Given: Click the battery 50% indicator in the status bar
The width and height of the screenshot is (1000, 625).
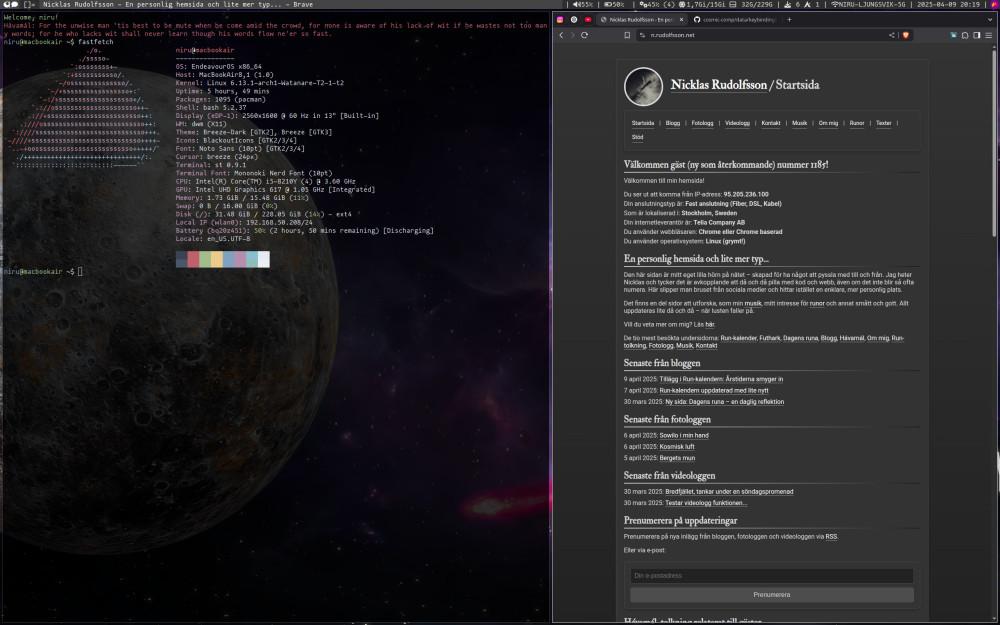Looking at the screenshot, I should coord(614,4).
